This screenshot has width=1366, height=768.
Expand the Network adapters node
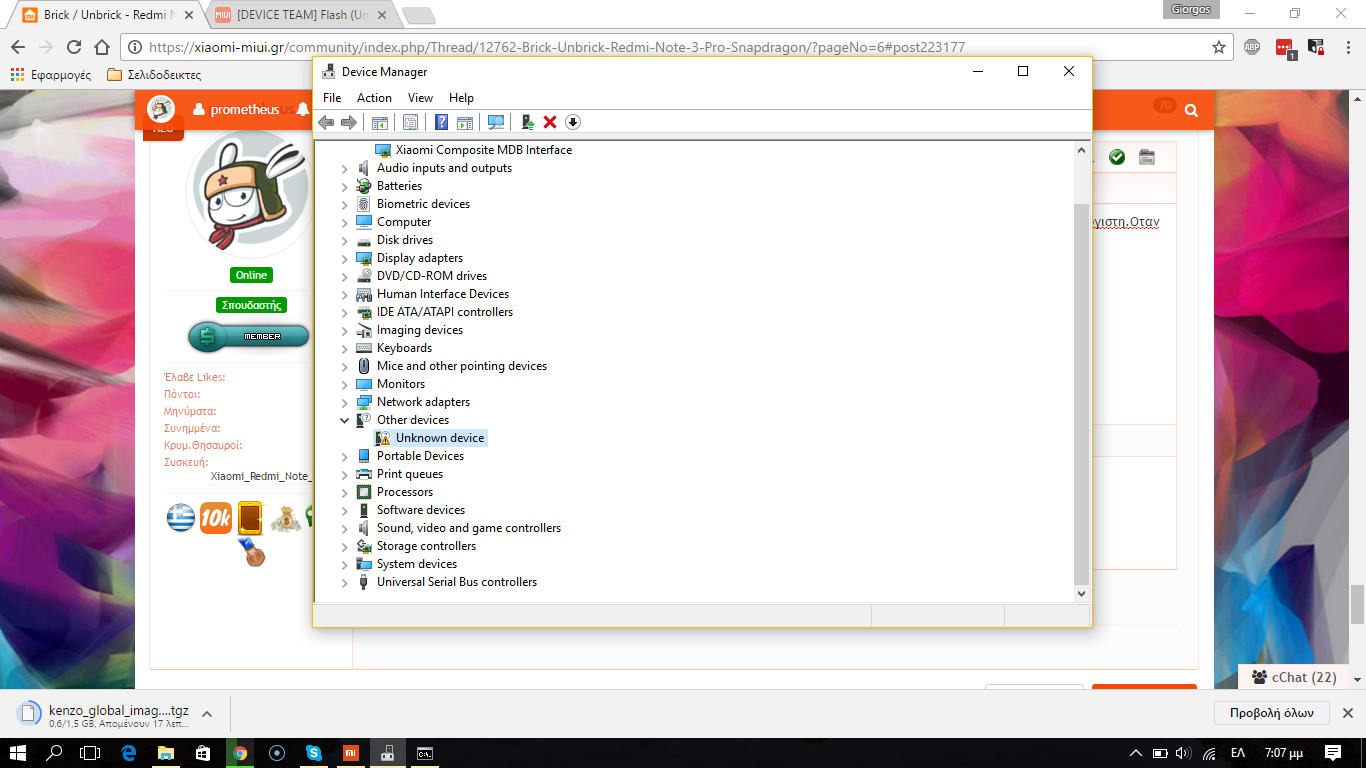345,402
